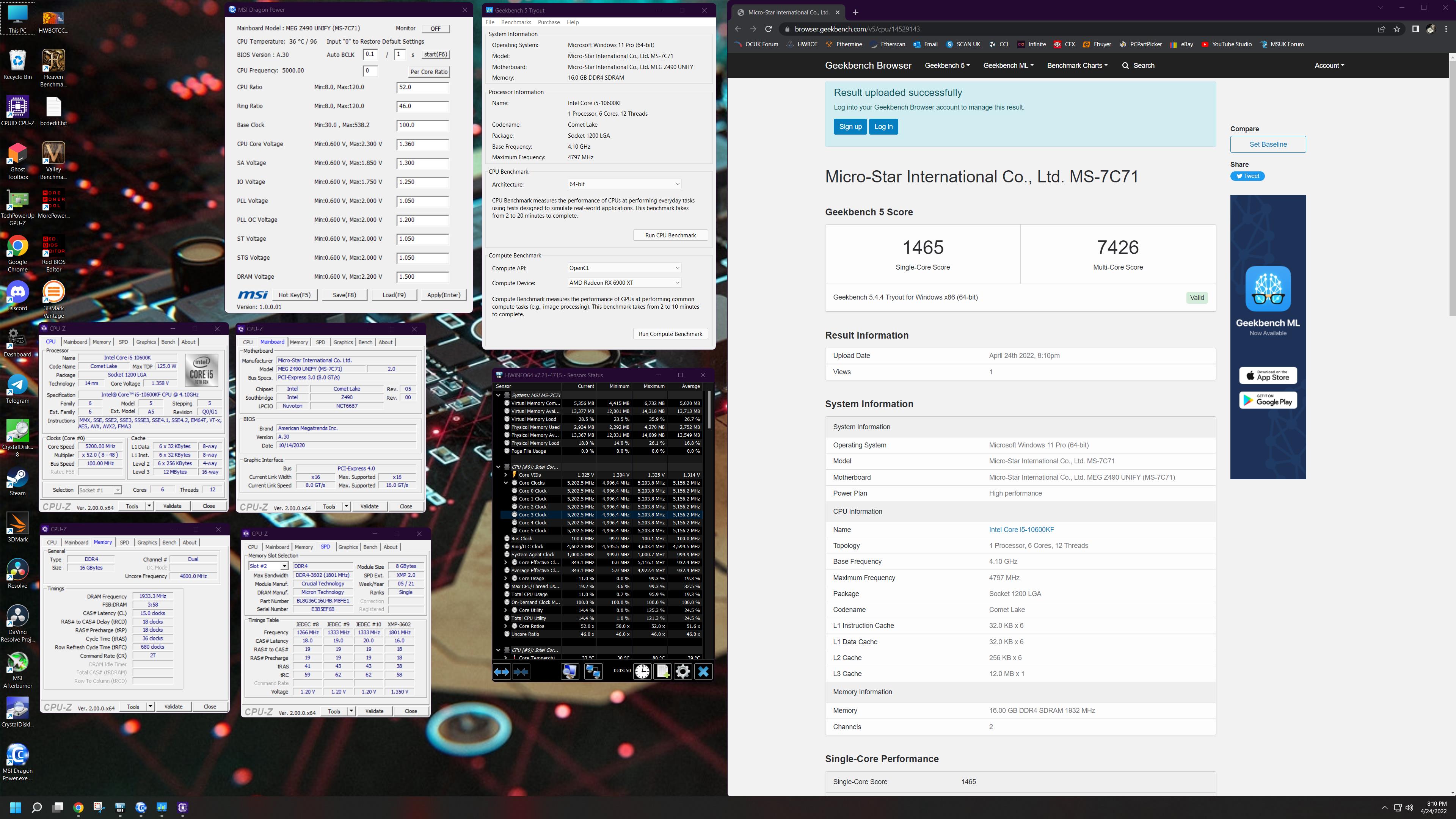Click Apply(Enter) in MSI Dragon Power
This screenshot has height=819, width=1456.
444,295
